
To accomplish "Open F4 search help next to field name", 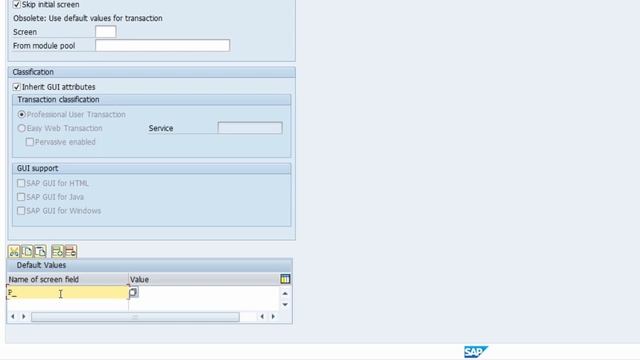I will click(133, 292).
